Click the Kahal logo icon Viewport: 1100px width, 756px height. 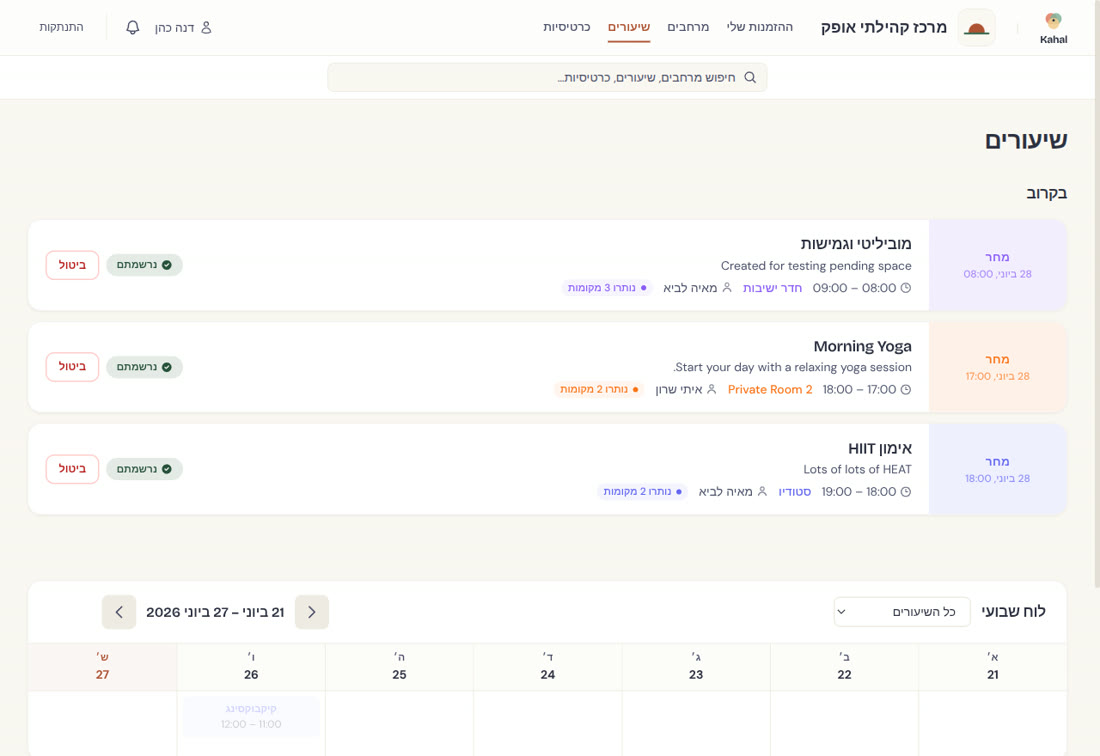(1053, 21)
